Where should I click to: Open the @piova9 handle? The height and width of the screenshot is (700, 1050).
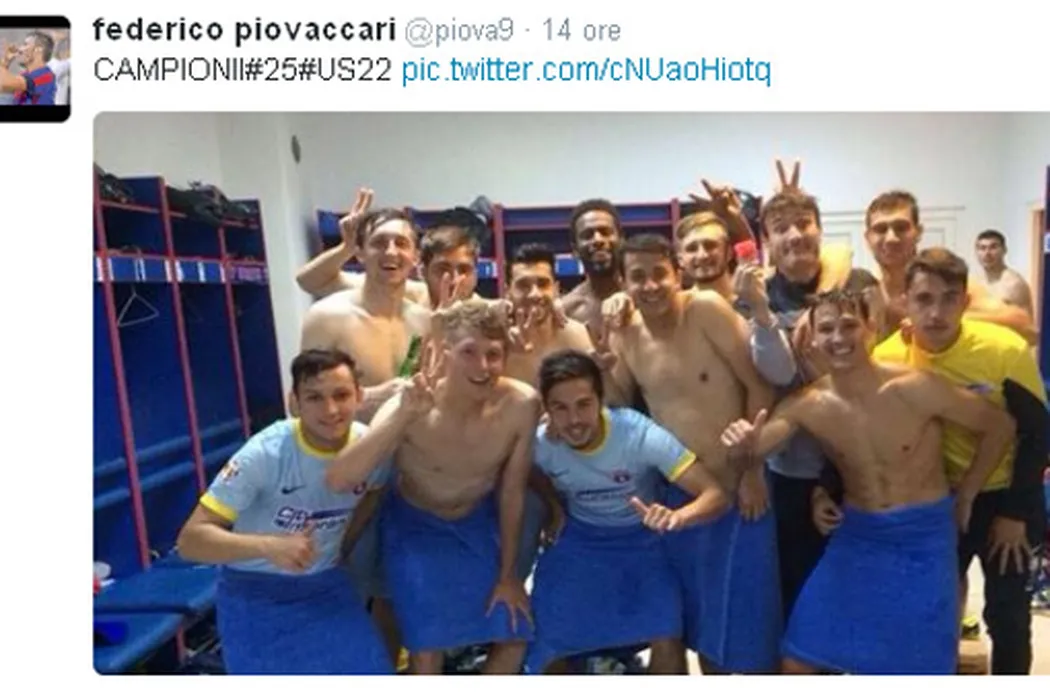pos(459,30)
